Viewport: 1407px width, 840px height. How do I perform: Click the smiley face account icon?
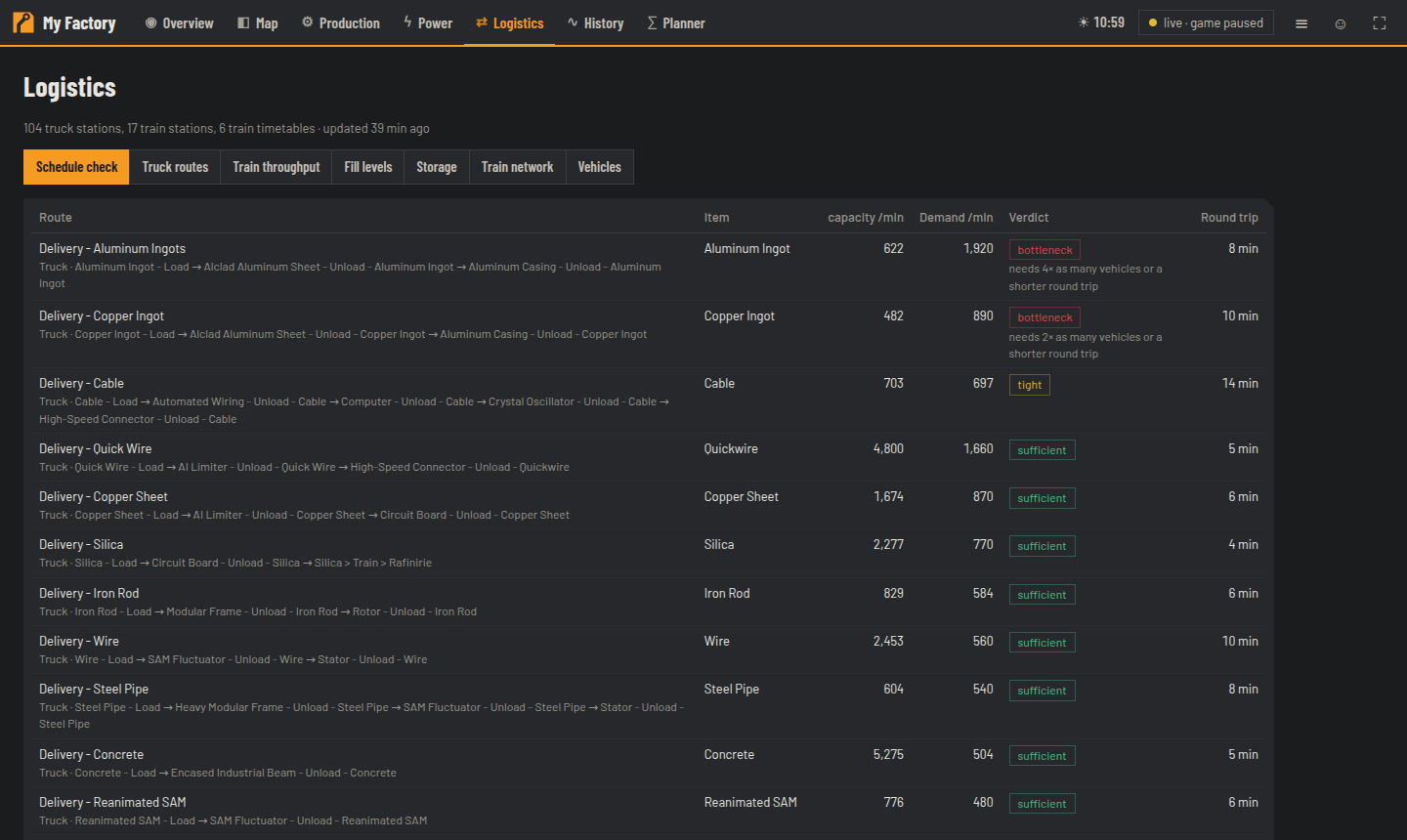coord(1341,23)
